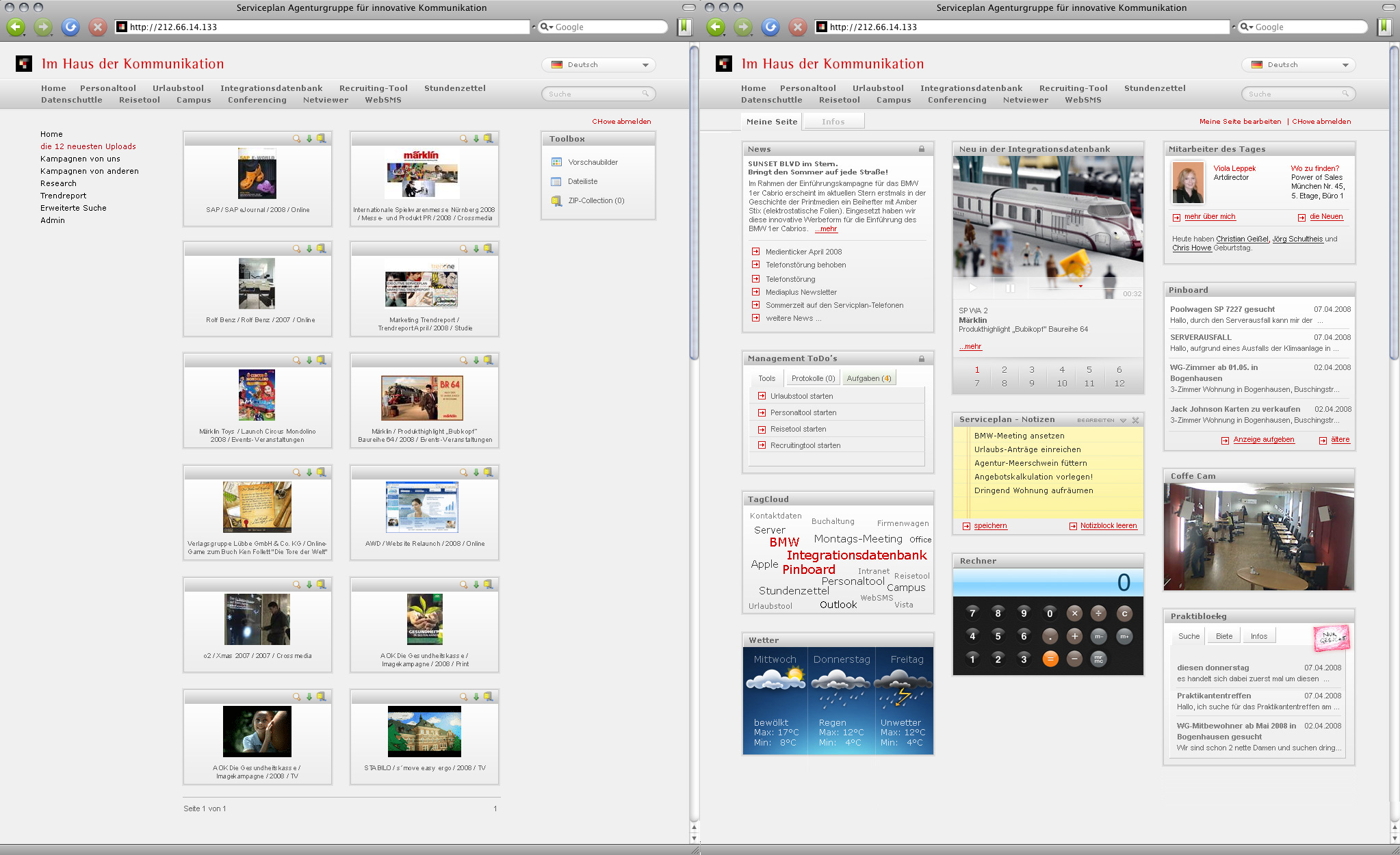Open Recruiting-Tool menu in Meine Seite window

tap(1073, 88)
